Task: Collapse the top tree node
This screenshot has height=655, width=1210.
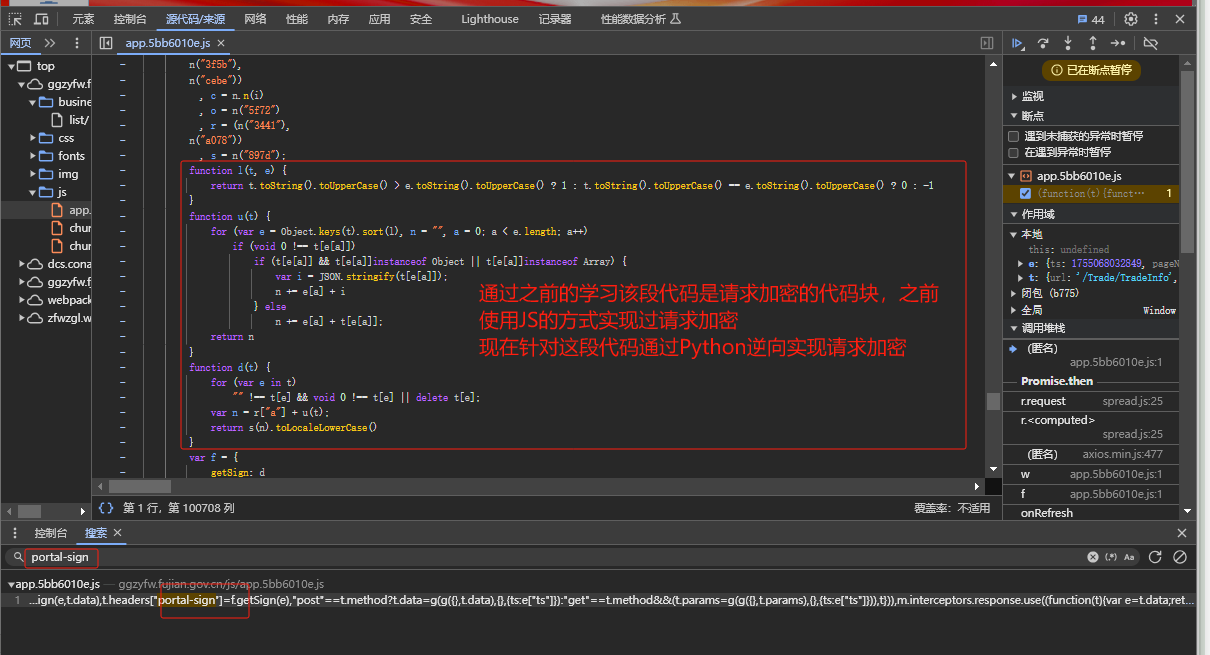Action: tap(12, 66)
